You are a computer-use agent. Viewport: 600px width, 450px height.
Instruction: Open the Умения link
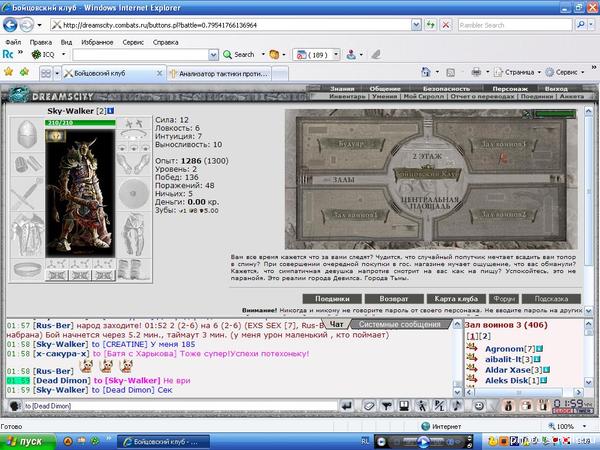[x=384, y=96]
